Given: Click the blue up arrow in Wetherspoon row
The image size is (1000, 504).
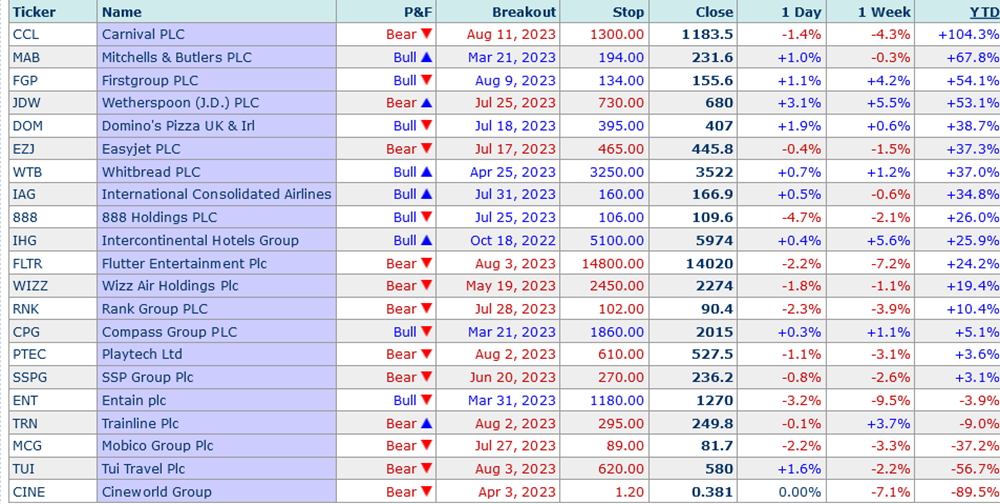Looking at the screenshot, I should (x=426, y=103).
